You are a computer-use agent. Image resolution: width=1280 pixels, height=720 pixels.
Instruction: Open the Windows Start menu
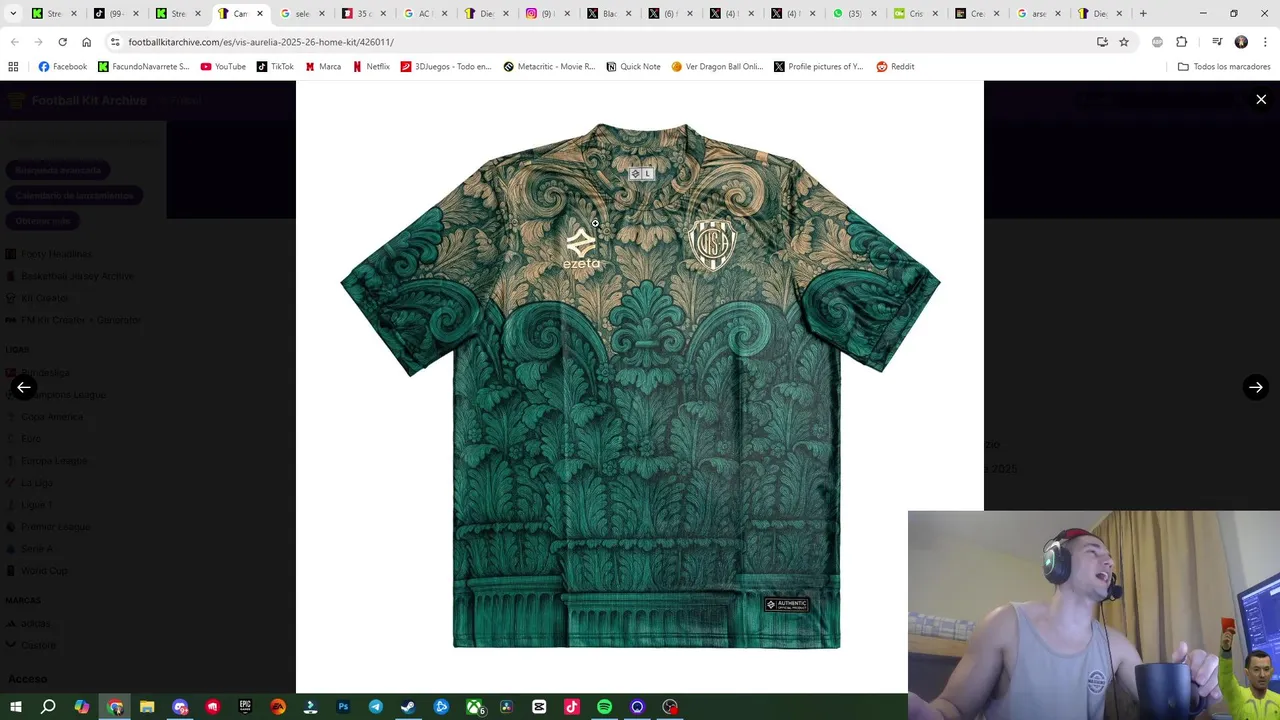point(16,707)
